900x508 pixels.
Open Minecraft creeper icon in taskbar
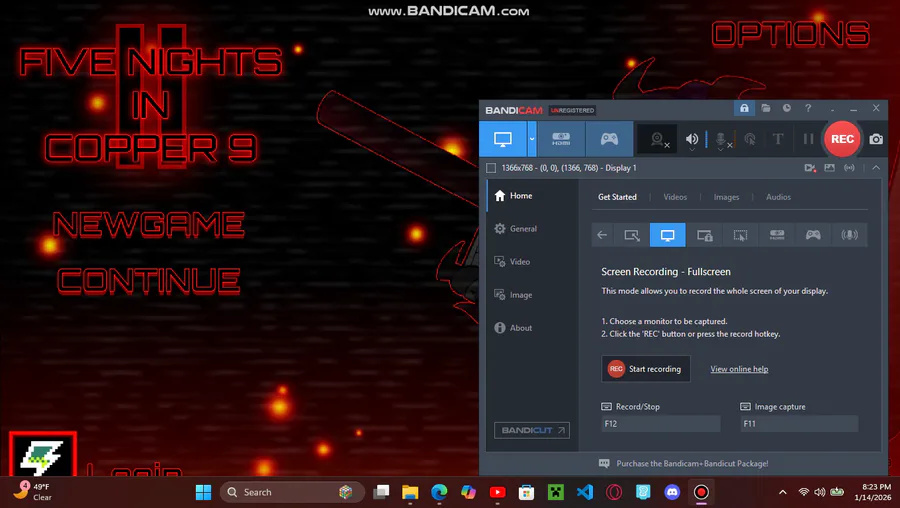pyautogui.click(x=556, y=492)
